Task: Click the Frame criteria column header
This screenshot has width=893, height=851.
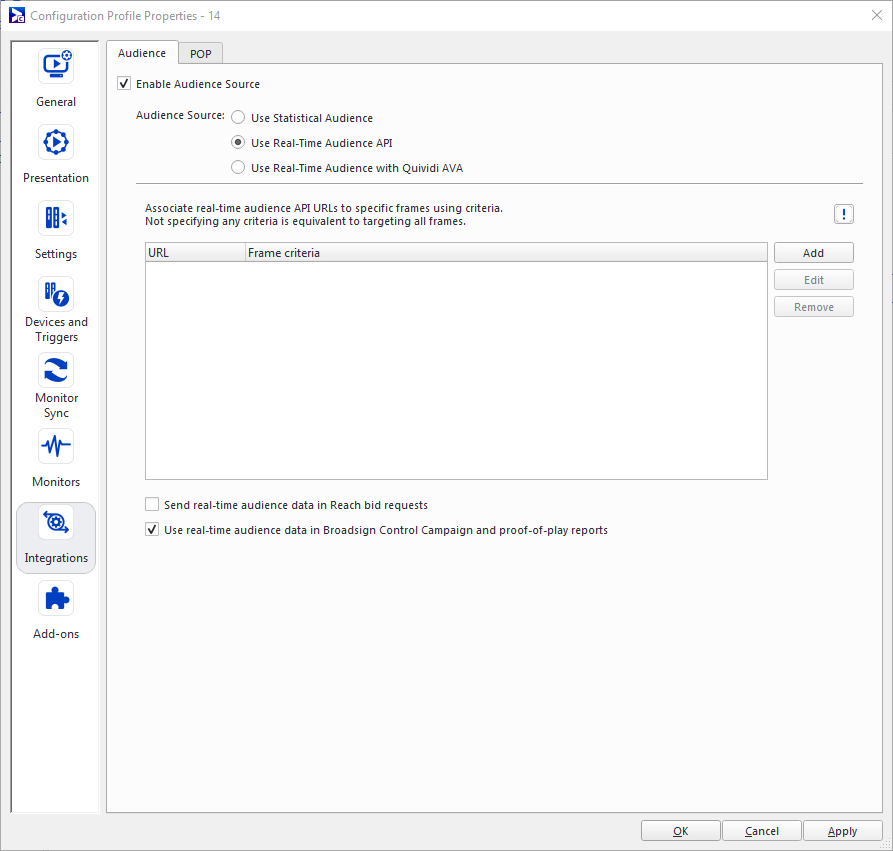Action: click(x=505, y=253)
